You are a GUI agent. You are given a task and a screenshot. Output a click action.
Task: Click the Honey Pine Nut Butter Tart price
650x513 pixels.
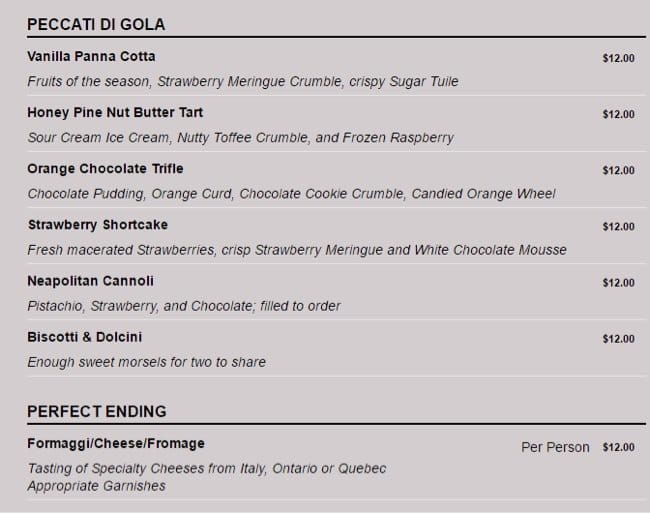pos(618,114)
